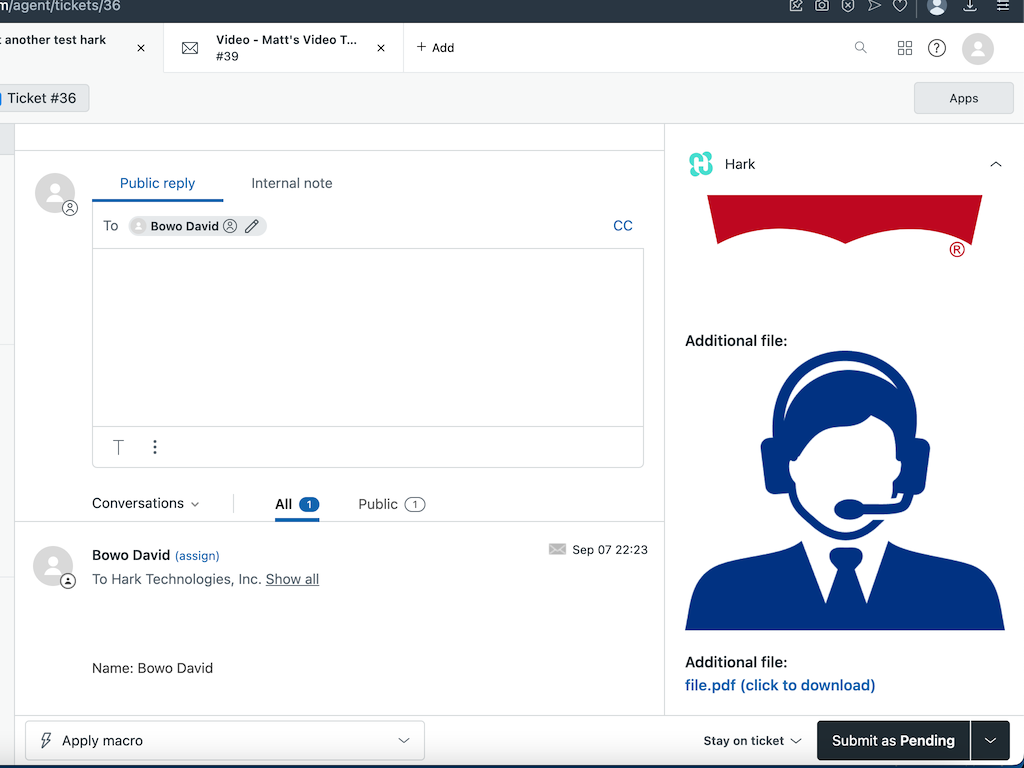The height and width of the screenshot is (768, 1024).
Task: Open the text formatting T icon
Action: (118, 447)
